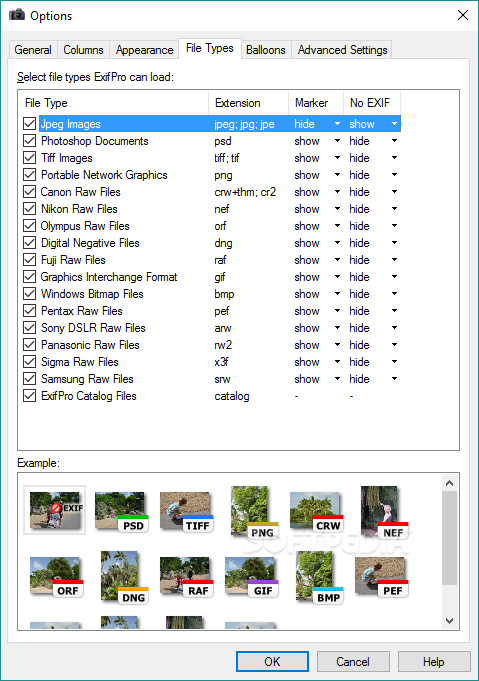Open No EXIF dropdown for Pentax Raw Files
479x681 pixels.
(x=394, y=311)
